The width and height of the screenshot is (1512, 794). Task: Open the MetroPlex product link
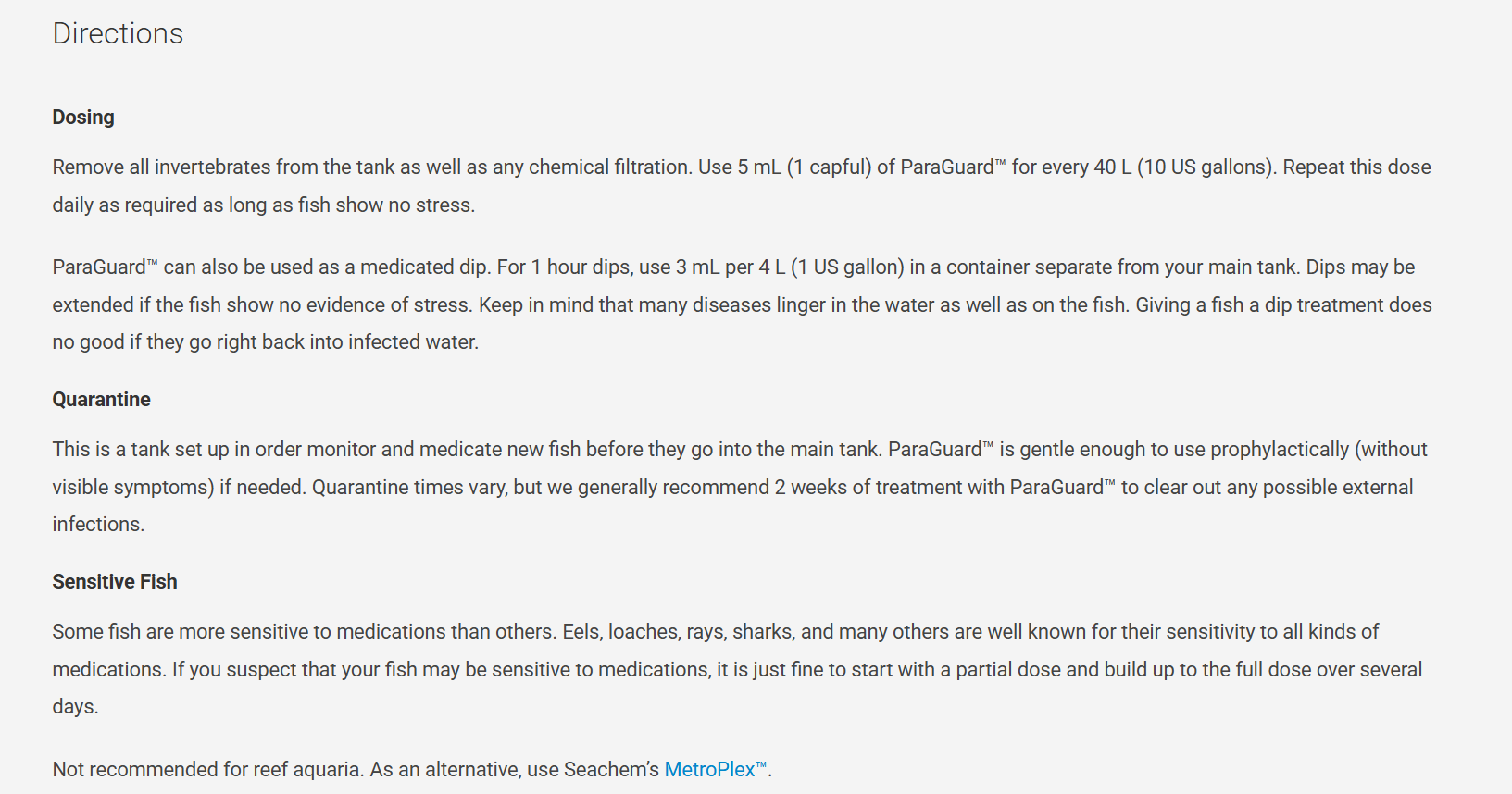tap(709, 769)
